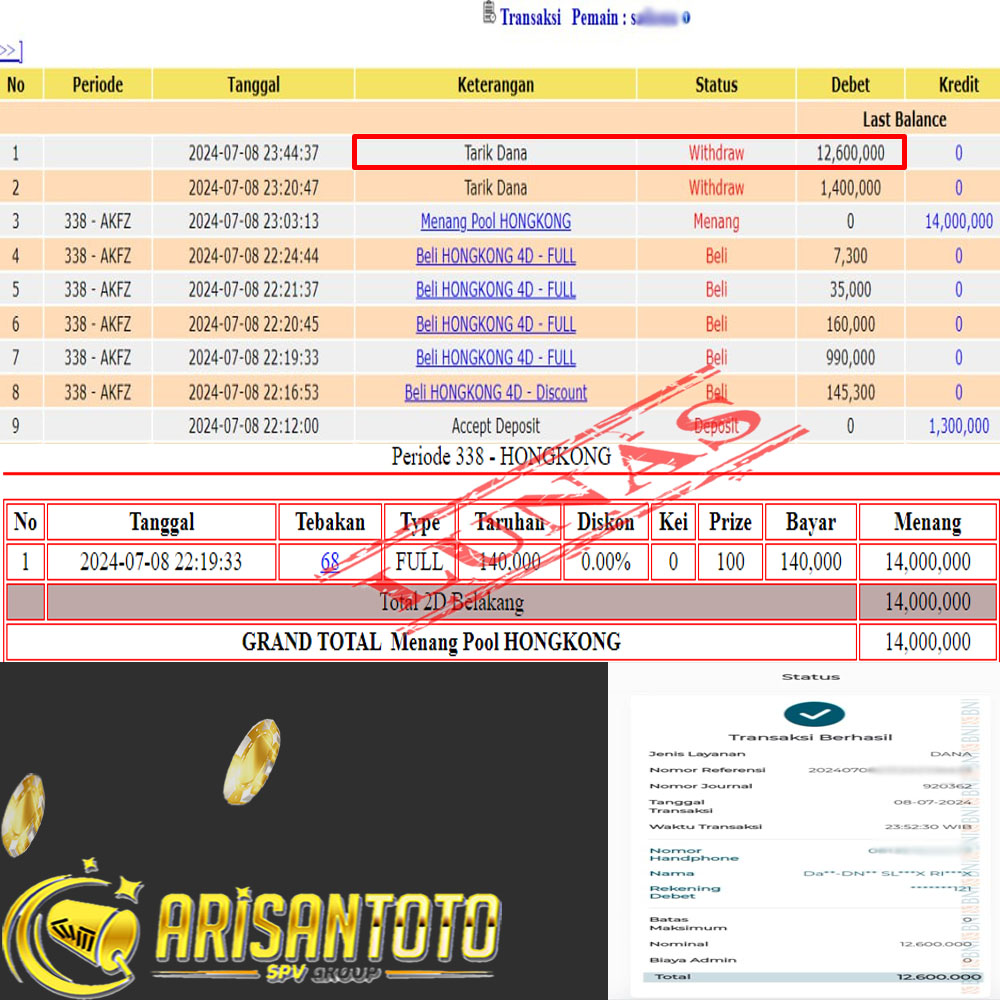Click the 'Keterangan' column header
This screenshot has height=1000, width=1000.
click(x=496, y=85)
